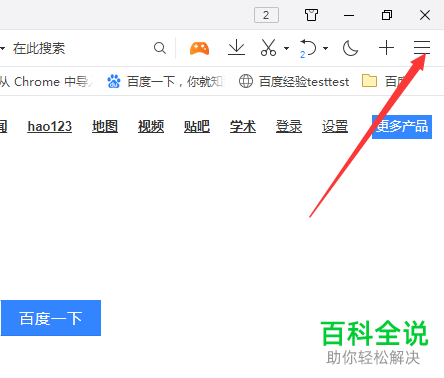Open the yellow bookmark folder
This screenshot has width=444, height=378.
coord(369,81)
